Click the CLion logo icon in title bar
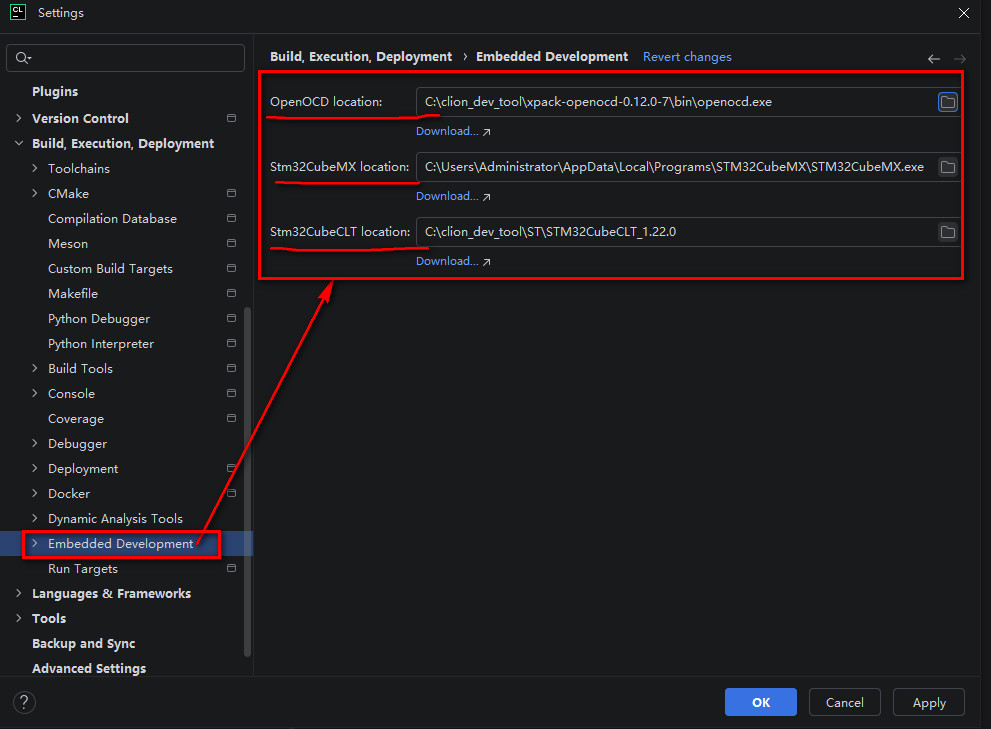This screenshot has width=991, height=729. (18, 12)
